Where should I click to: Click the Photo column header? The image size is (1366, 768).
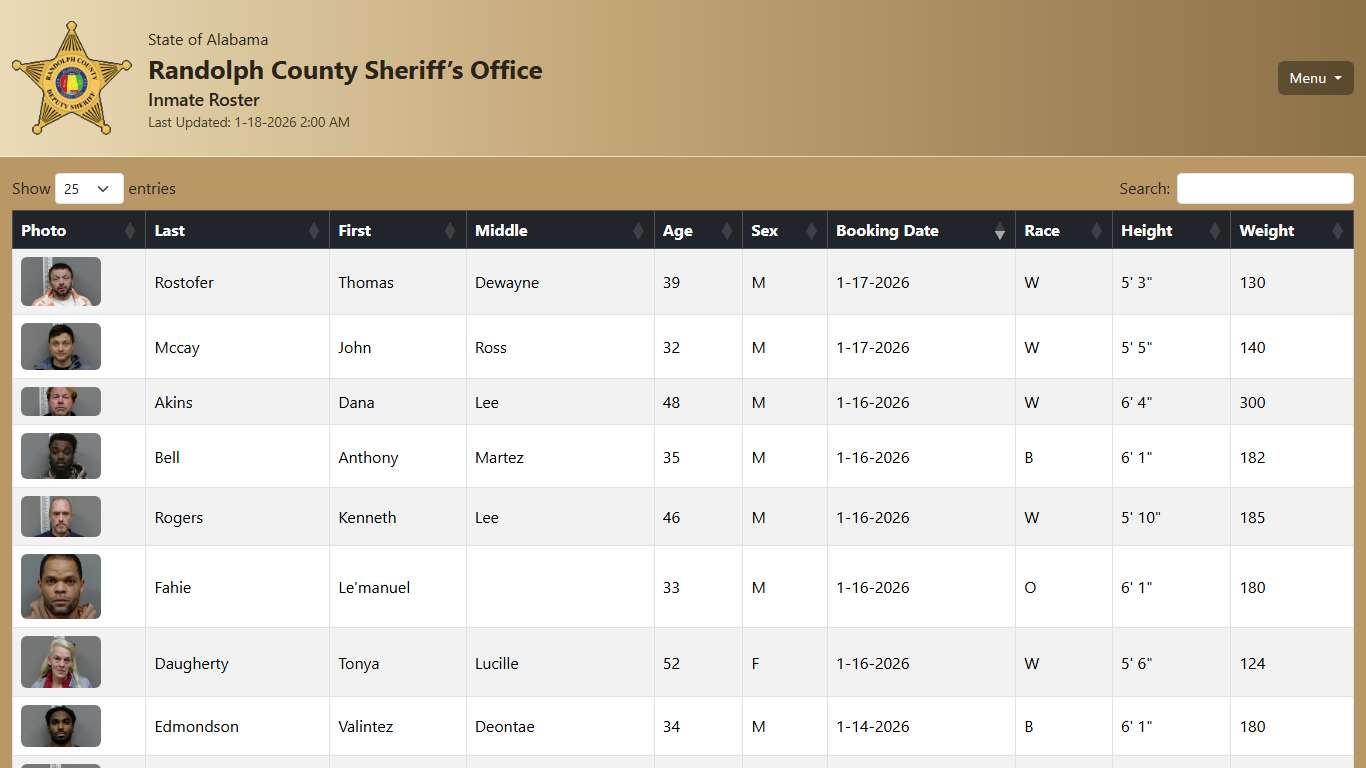coord(43,230)
